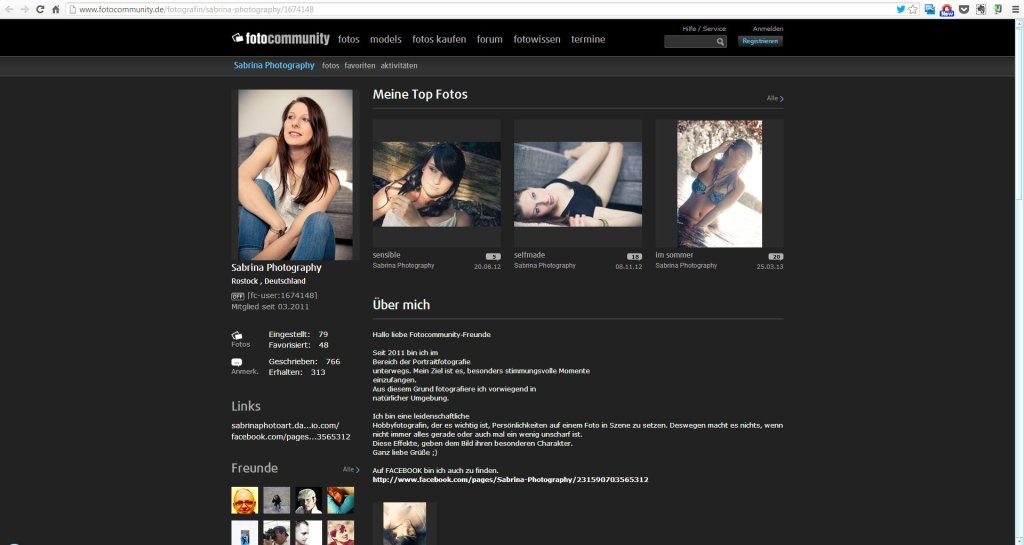Switch to the favoriten tab
The height and width of the screenshot is (545, 1024).
click(359, 66)
